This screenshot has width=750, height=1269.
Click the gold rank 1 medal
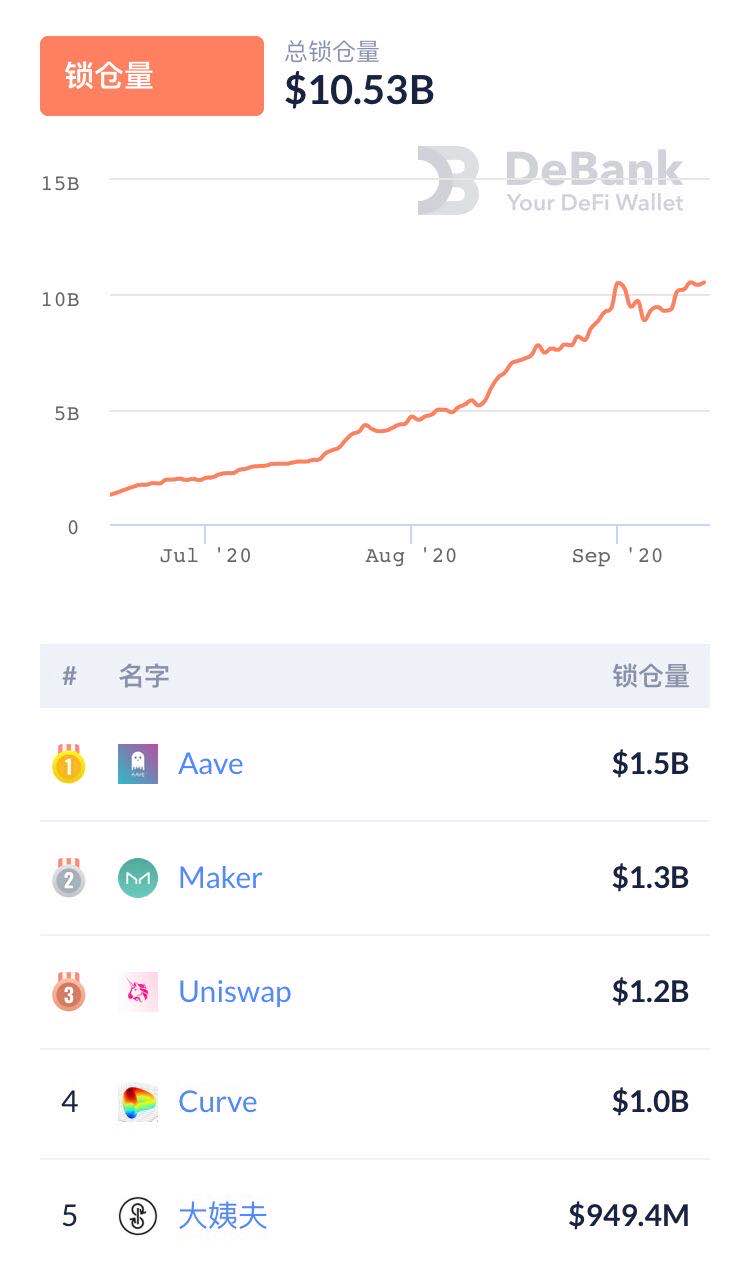(69, 764)
